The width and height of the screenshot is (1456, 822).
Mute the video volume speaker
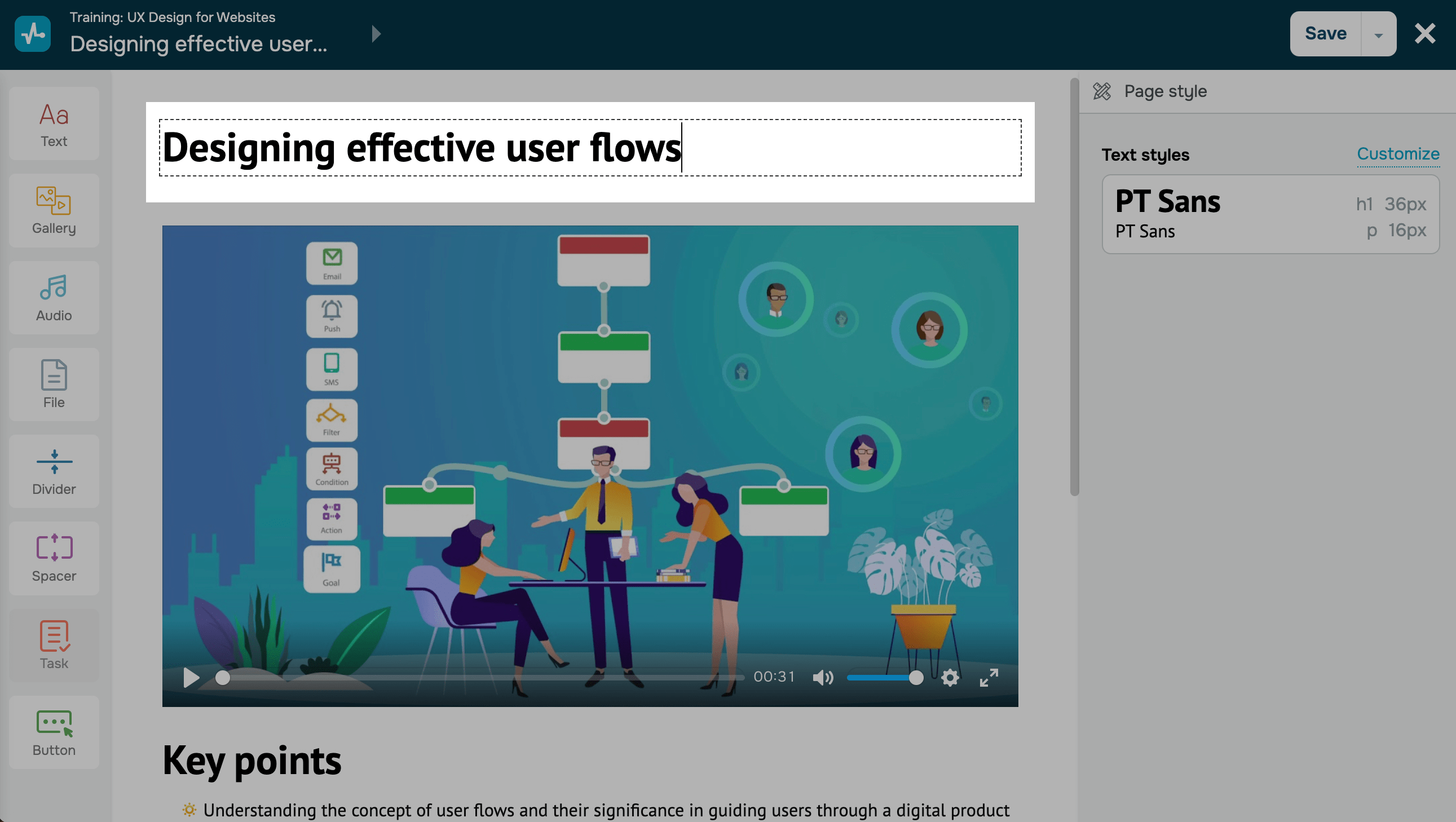[822, 677]
